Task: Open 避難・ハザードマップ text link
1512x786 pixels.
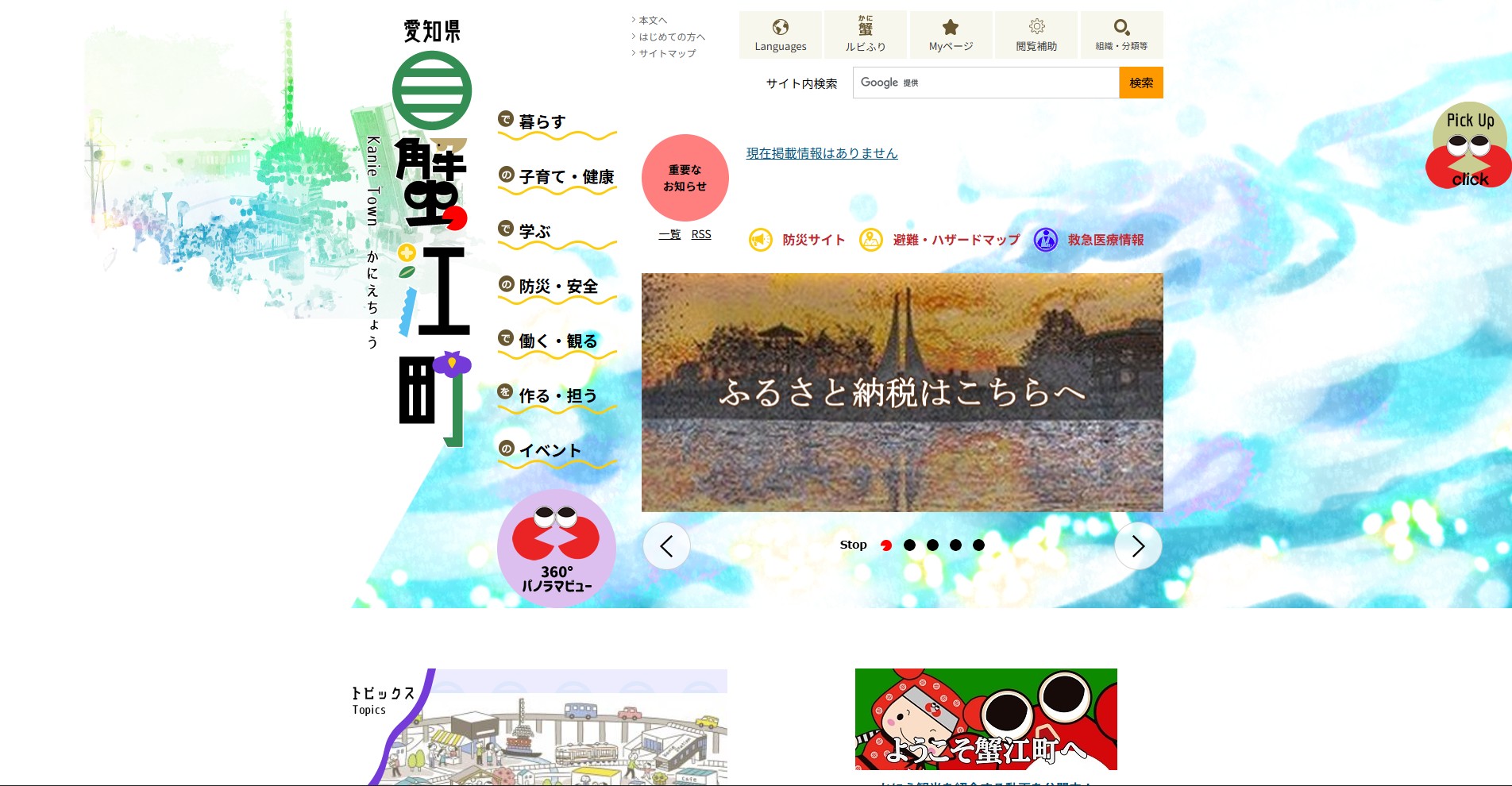Action: click(956, 240)
